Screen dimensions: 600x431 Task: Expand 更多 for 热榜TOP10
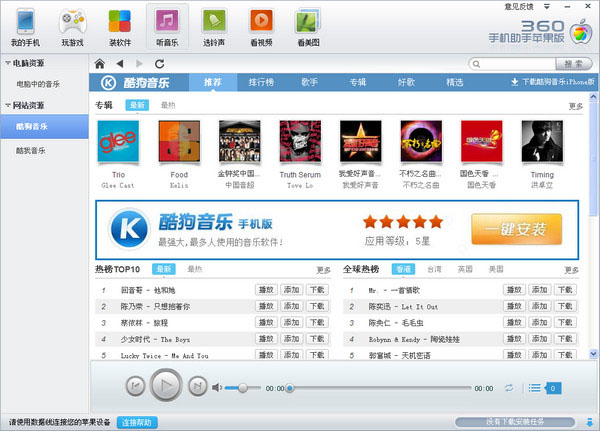point(323,270)
